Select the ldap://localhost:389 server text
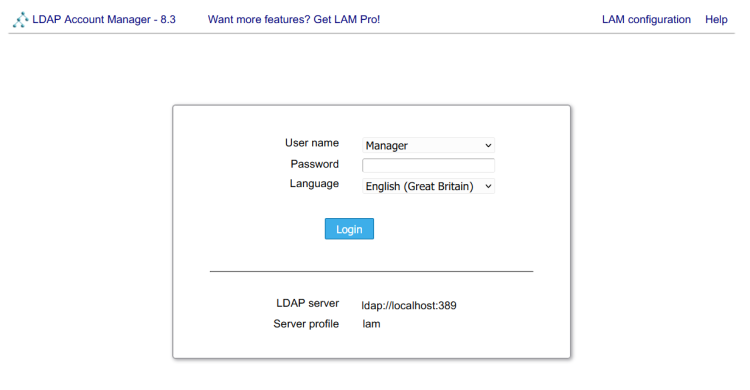This screenshot has height=390, width=750. pos(409,305)
